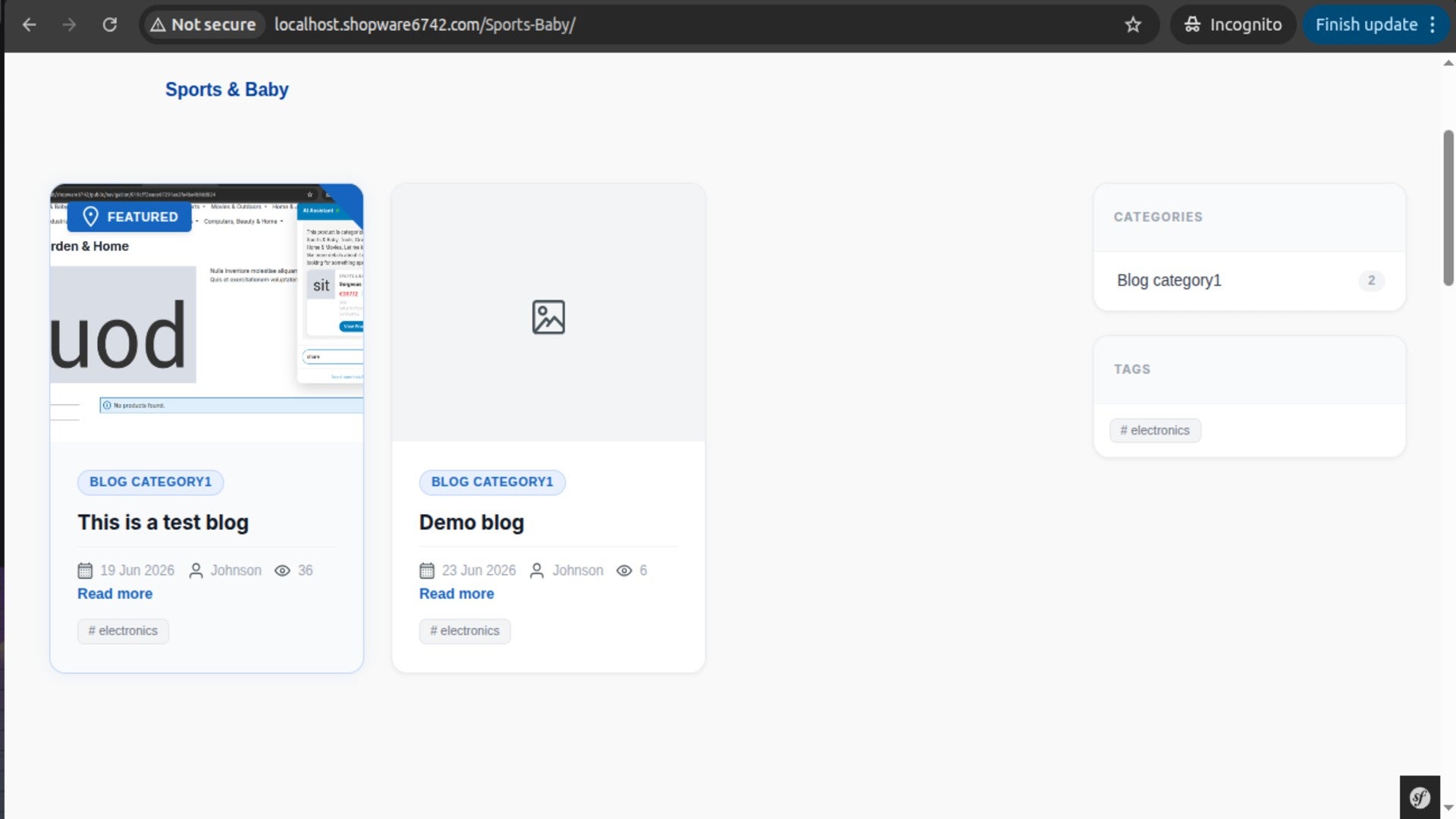The image size is (1456, 819).
Task: Select Blog category1 in Categories sidebar
Action: tap(1250, 281)
